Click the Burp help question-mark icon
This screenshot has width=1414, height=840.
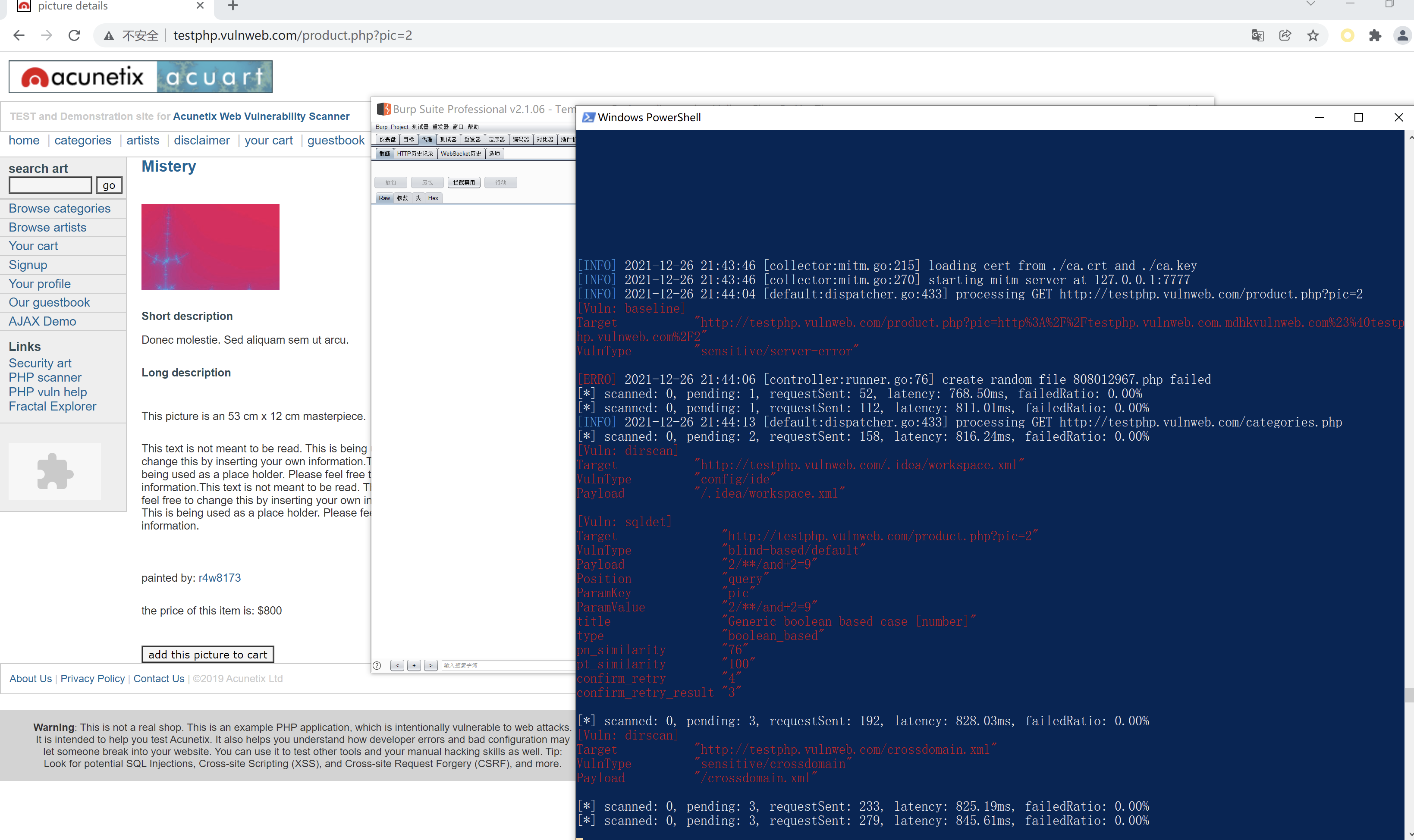pos(377,665)
